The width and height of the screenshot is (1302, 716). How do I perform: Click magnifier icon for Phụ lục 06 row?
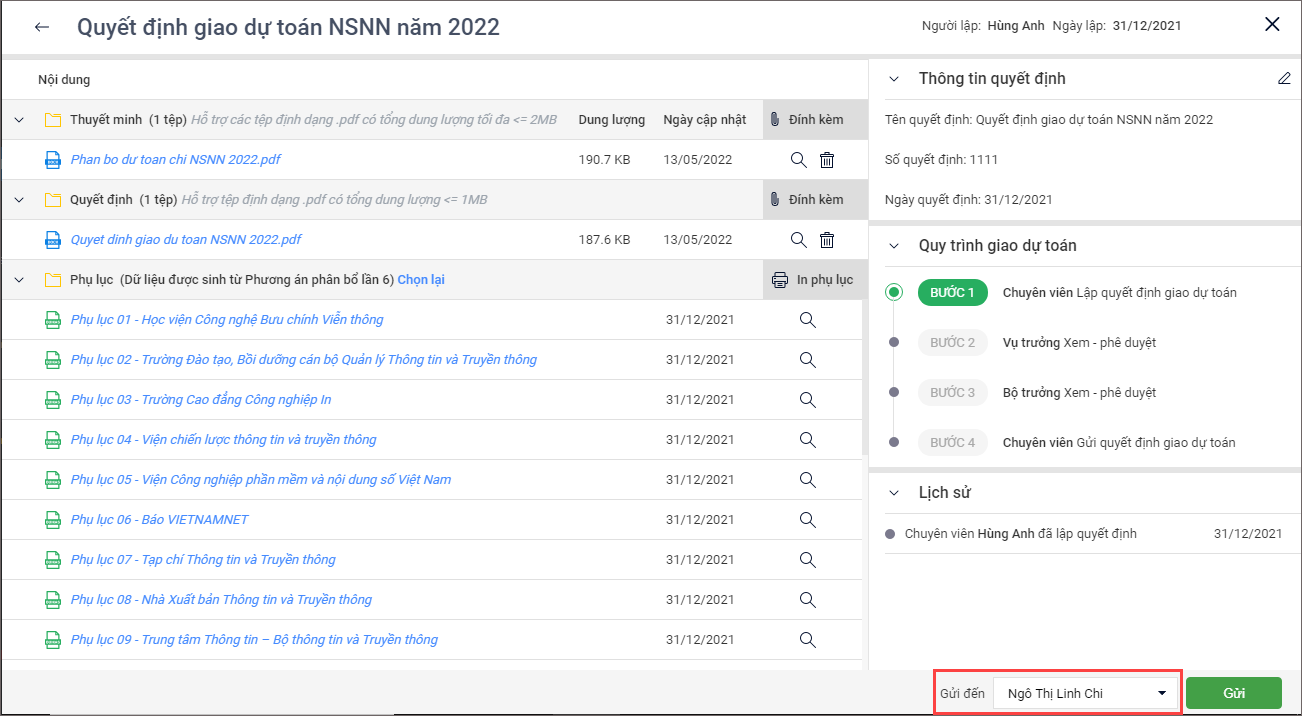coord(808,520)
